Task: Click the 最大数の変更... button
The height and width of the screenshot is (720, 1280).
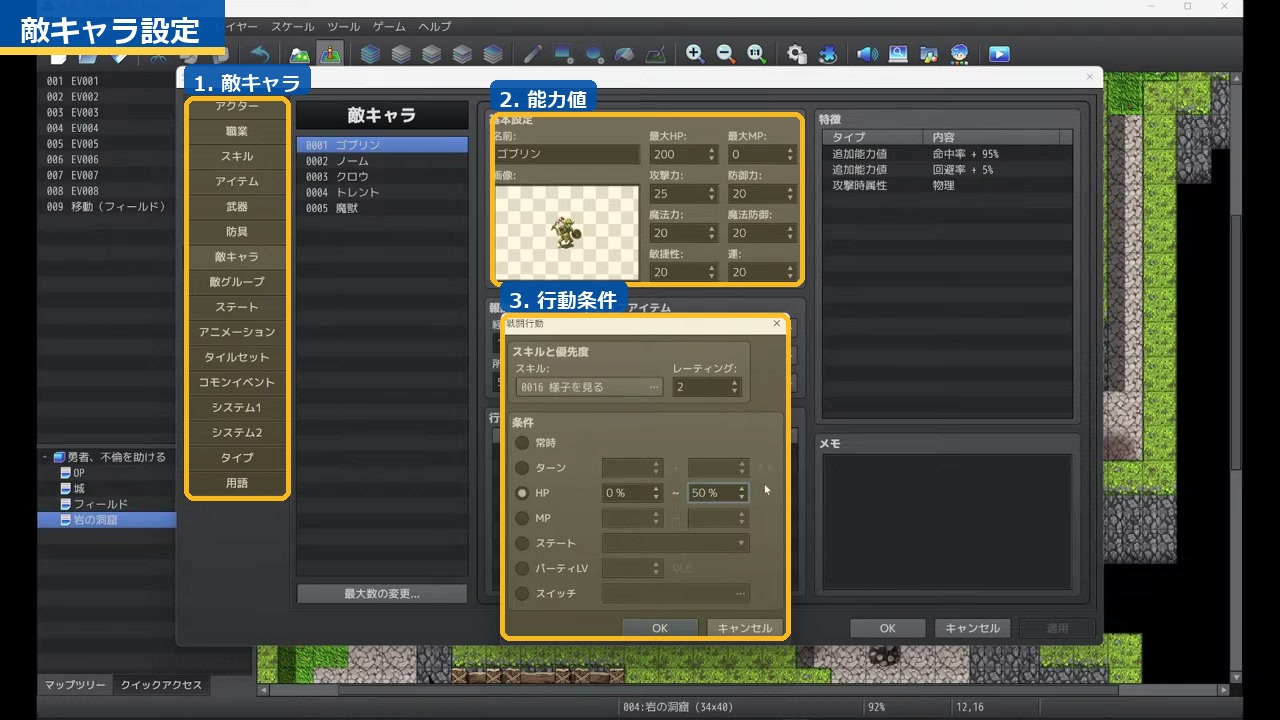Action: pyautogui.click(x=382, y=593)
